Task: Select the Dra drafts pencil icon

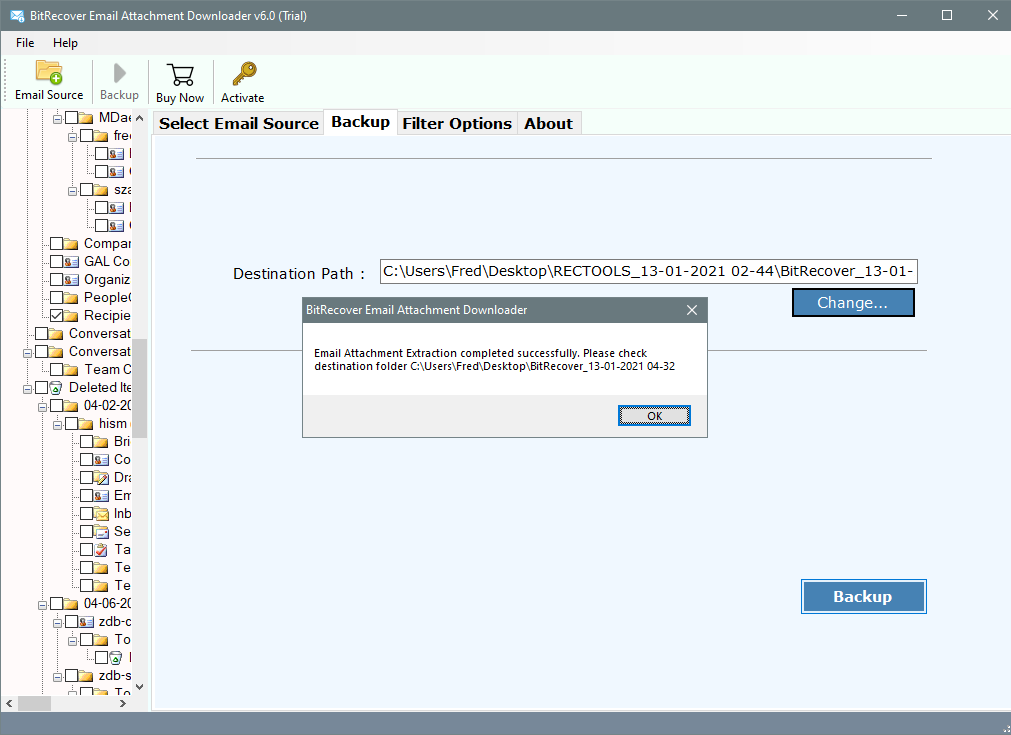Action: tap(101, 478)
